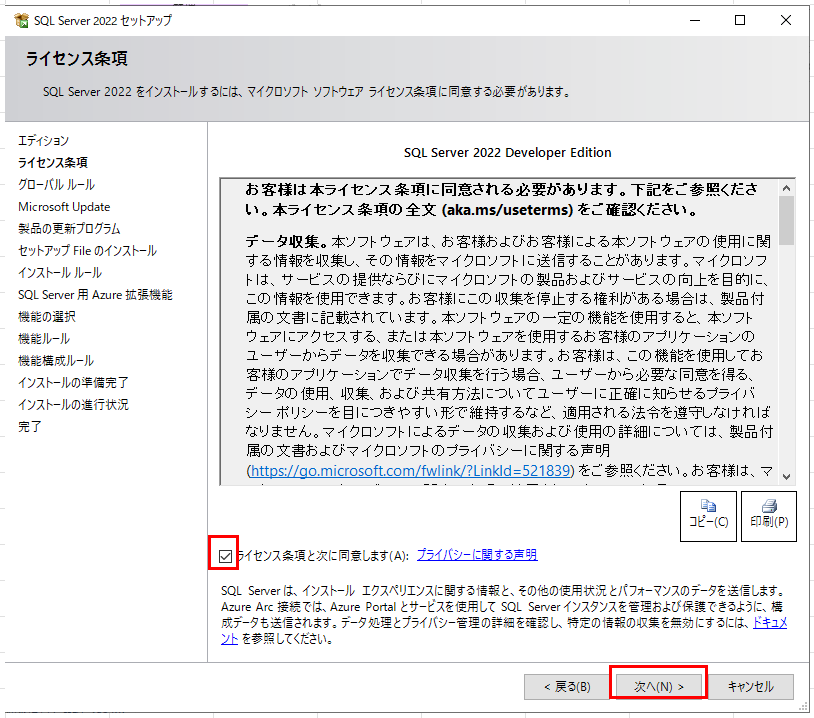The image size is (814, 718).
Task: Click the license text scrollbar thumb
Action: click(x=786, y=220)
